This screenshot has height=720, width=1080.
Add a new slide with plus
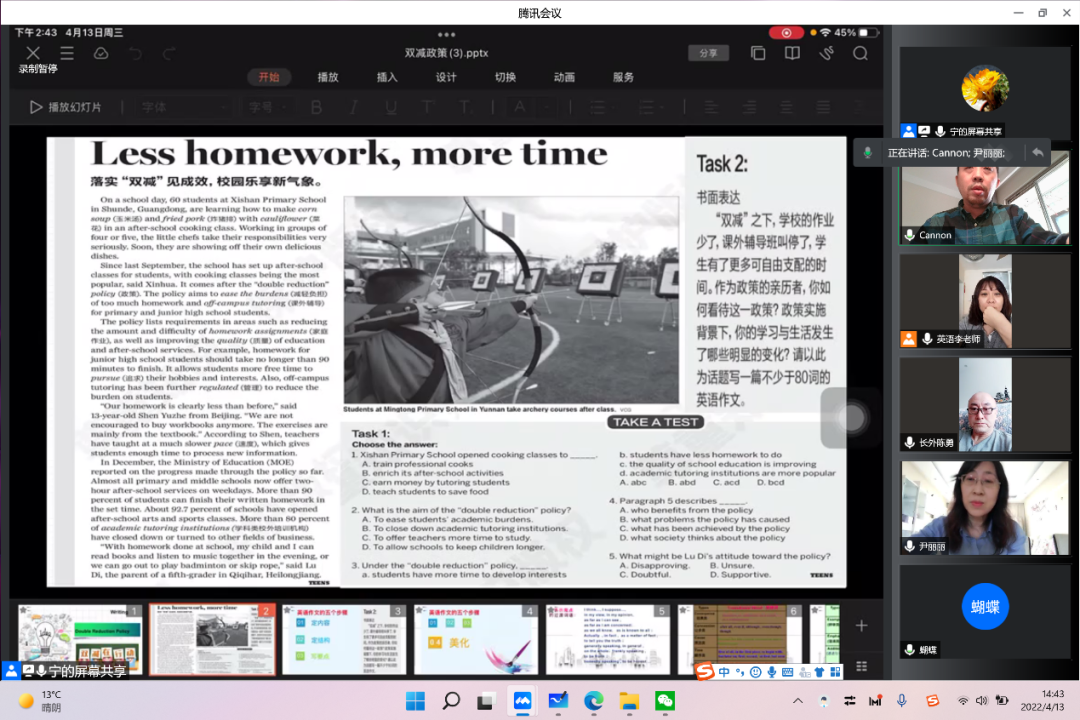[x=862, y=626]
